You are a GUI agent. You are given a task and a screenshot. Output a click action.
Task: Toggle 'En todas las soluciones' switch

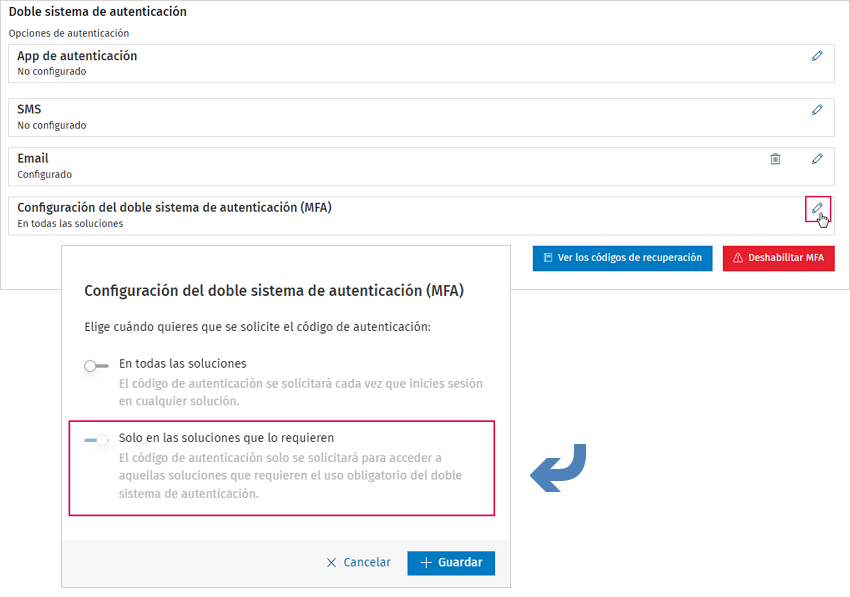[96, 366]
